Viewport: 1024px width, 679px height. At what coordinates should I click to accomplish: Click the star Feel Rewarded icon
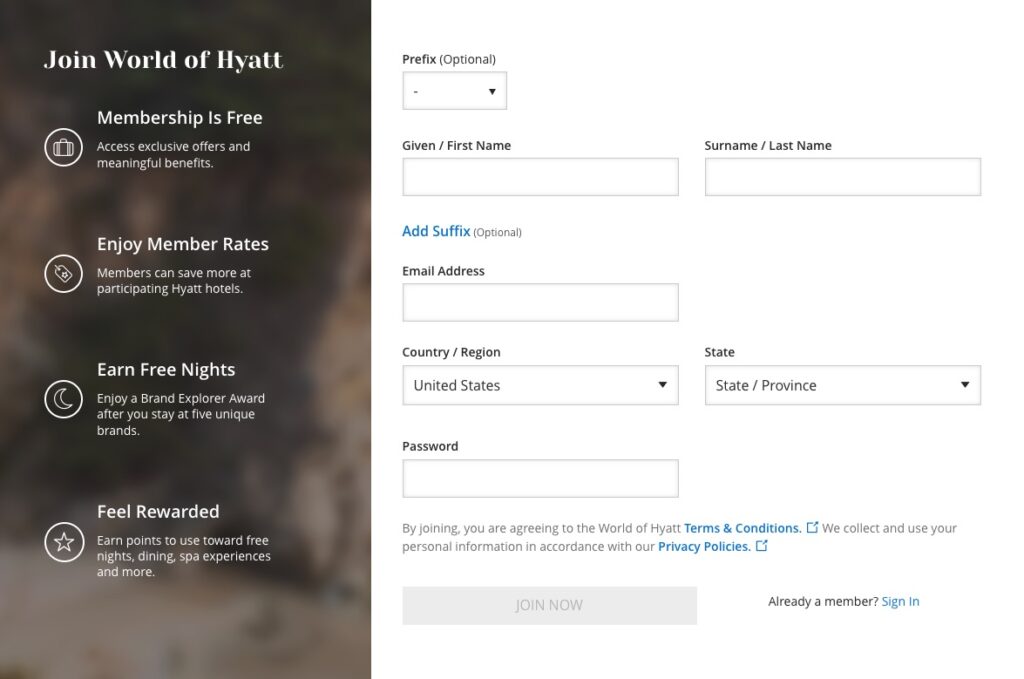pyautogui.click(x=63, y=542)
